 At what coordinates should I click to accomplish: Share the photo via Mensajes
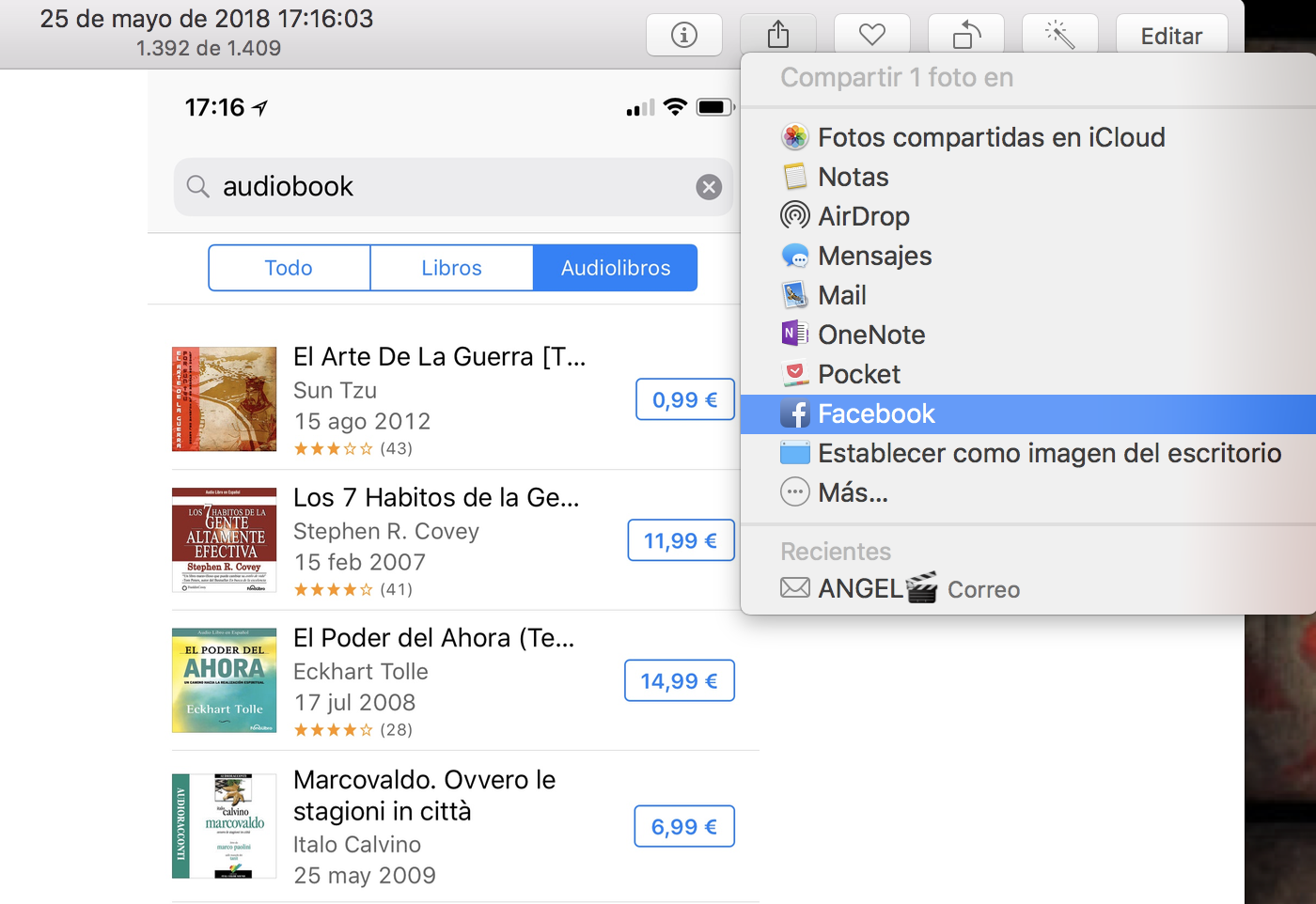(1028, 256)
